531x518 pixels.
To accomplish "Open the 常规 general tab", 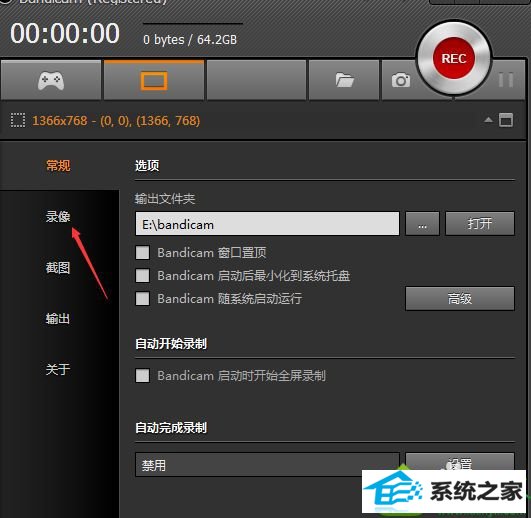I will (x=58, y=166).
